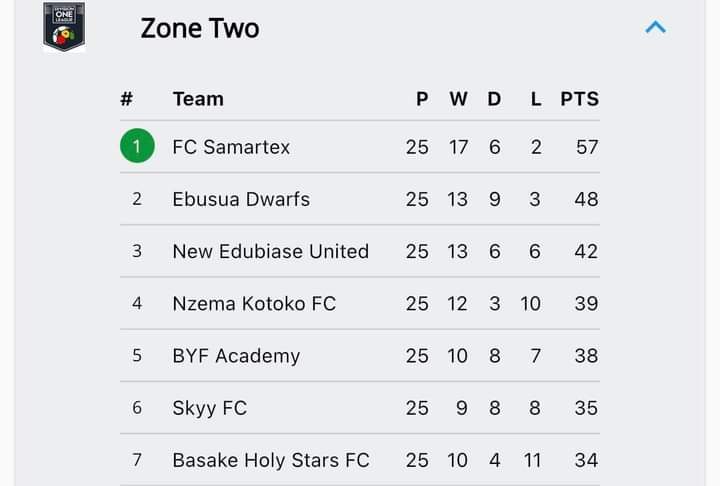Click the green rank 1 circle badge
720x486 pixels.
pos(137,146)
